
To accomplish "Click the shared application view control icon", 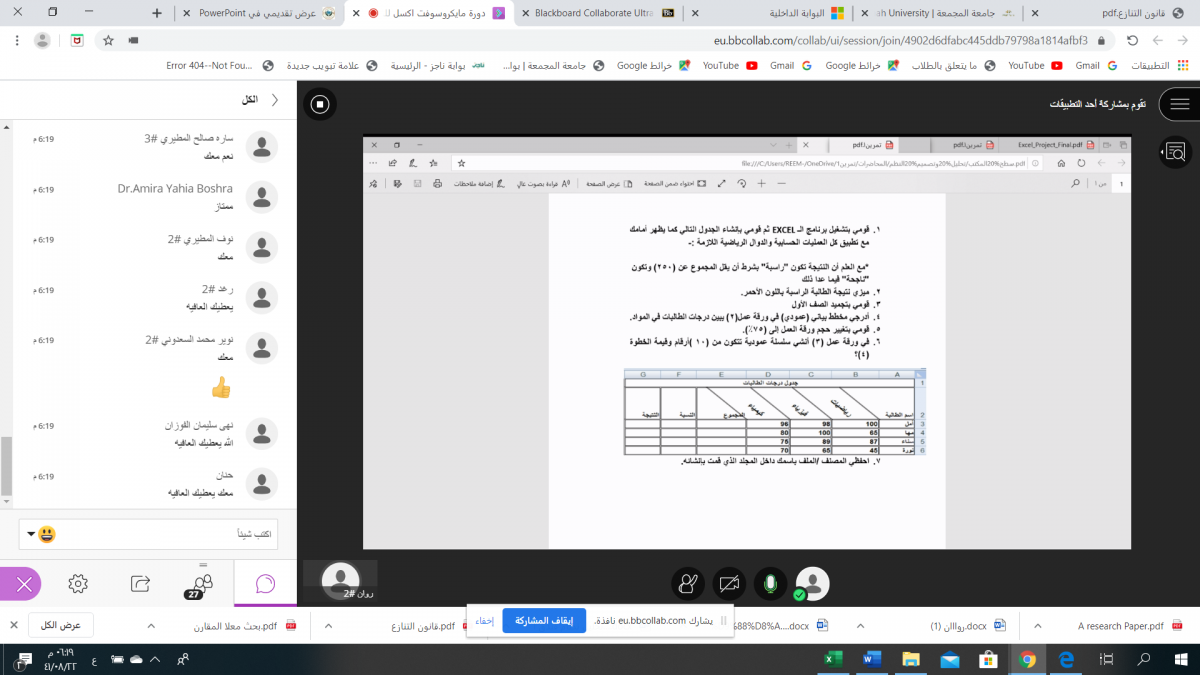I will tap(1173, 152).
